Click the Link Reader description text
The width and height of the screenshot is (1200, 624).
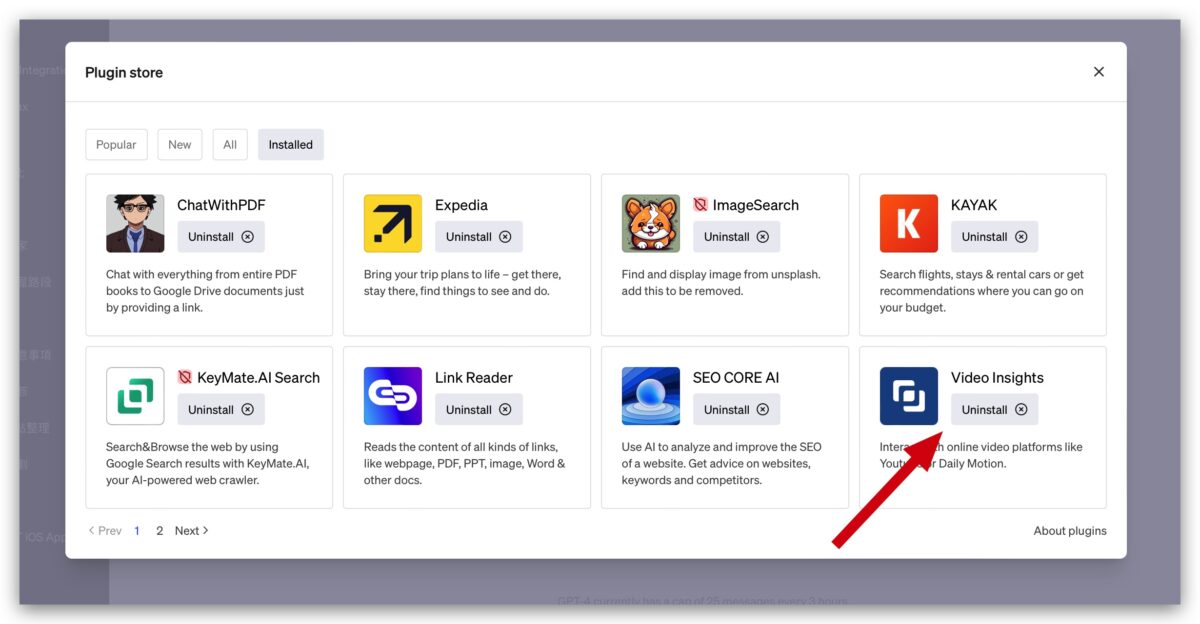coord(464,464)
